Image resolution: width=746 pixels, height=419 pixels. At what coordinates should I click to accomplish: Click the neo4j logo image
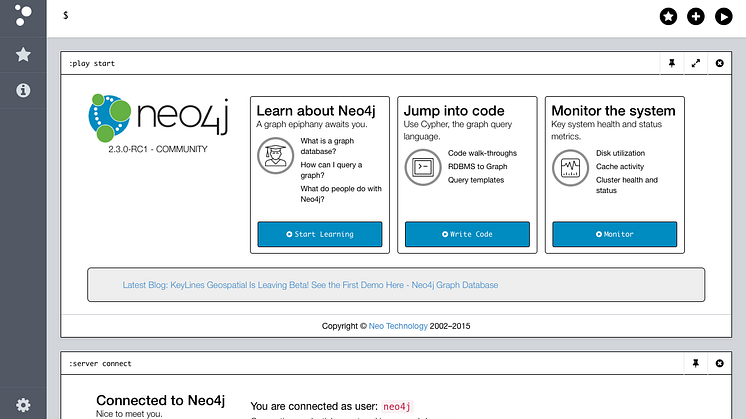point(158,117)
